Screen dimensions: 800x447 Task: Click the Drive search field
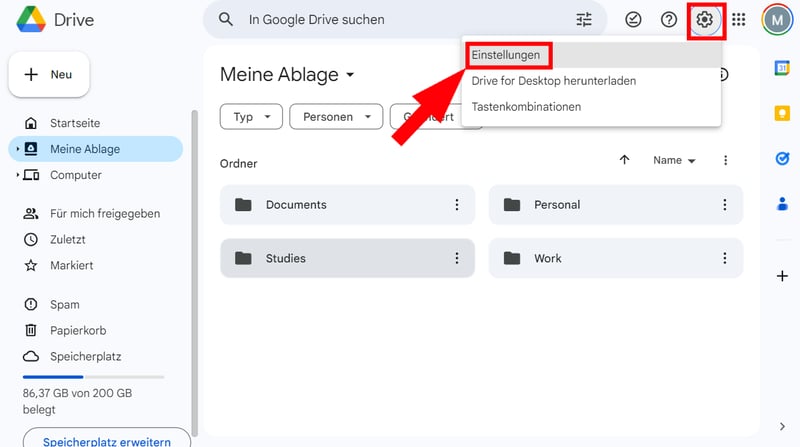coord(400,20)
